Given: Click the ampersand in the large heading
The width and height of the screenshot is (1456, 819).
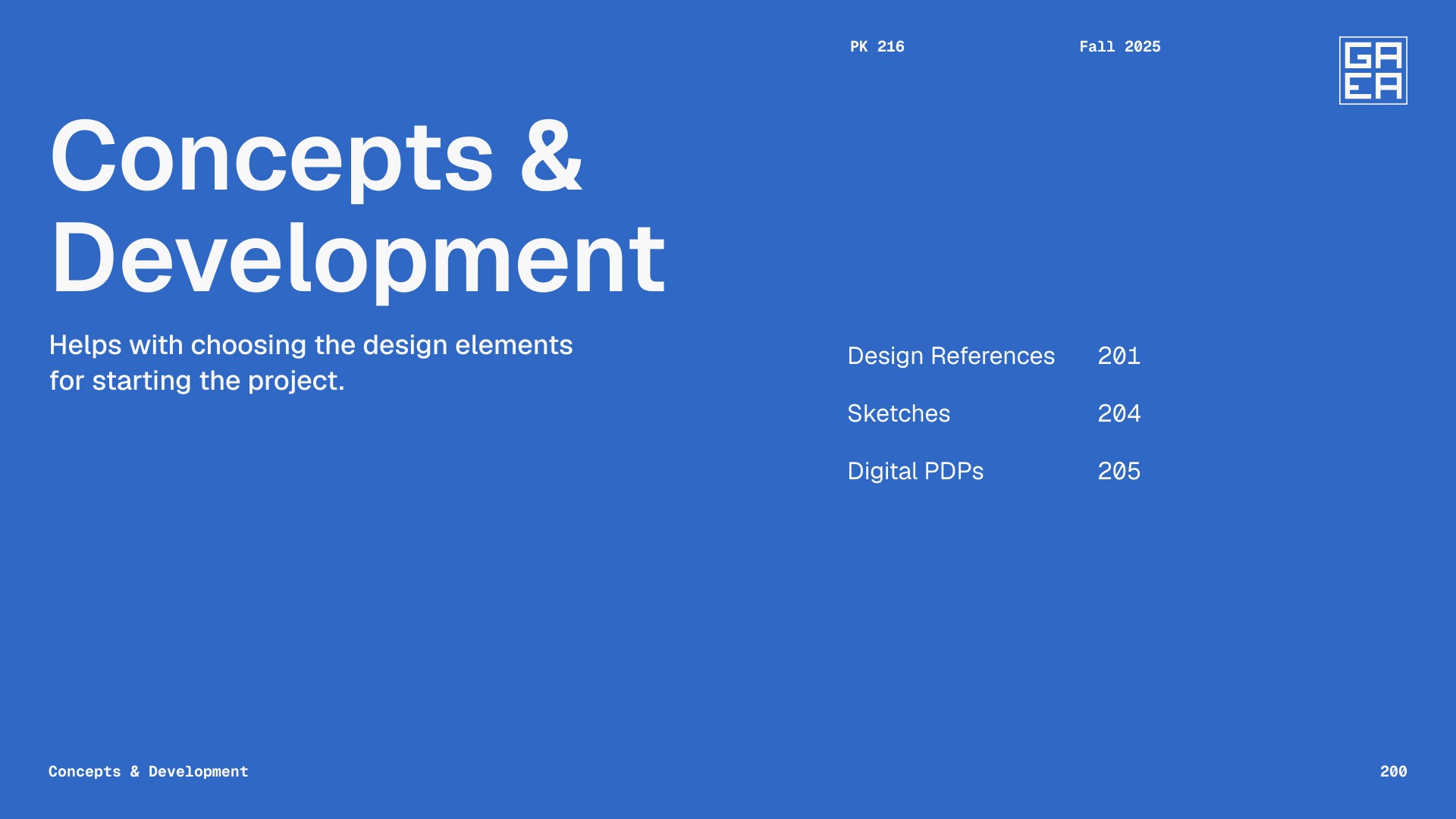Looking at the screenshot, I should (551, 158).
